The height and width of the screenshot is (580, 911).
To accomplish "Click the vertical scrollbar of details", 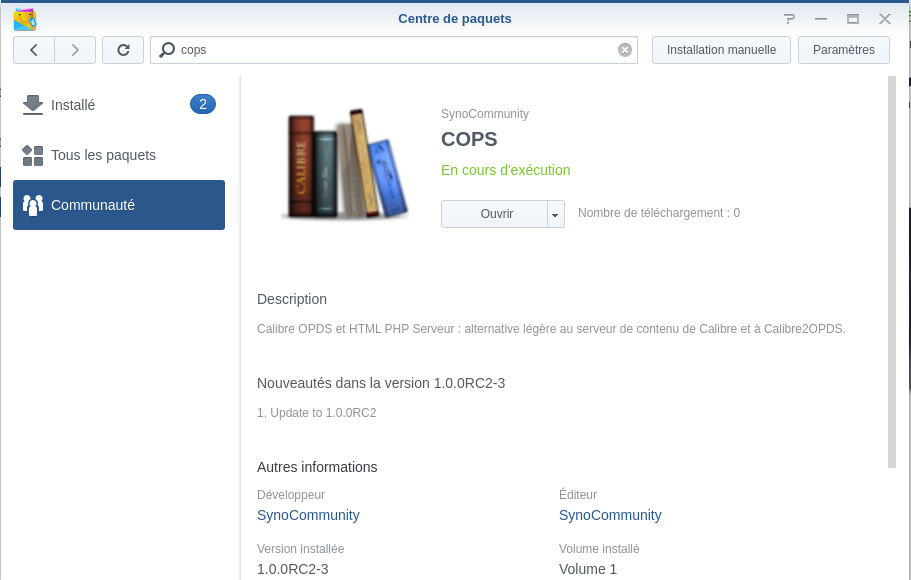I will (892, 270).
